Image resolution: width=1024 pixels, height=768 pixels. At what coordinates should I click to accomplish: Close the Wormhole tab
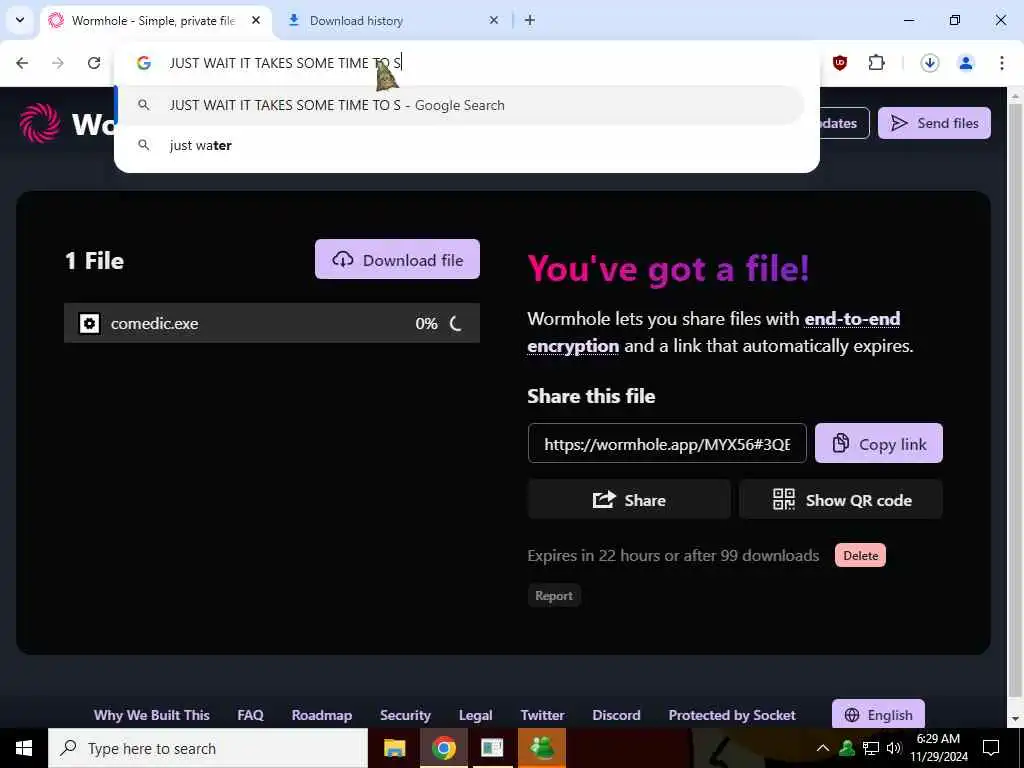[x=256, y=20]
